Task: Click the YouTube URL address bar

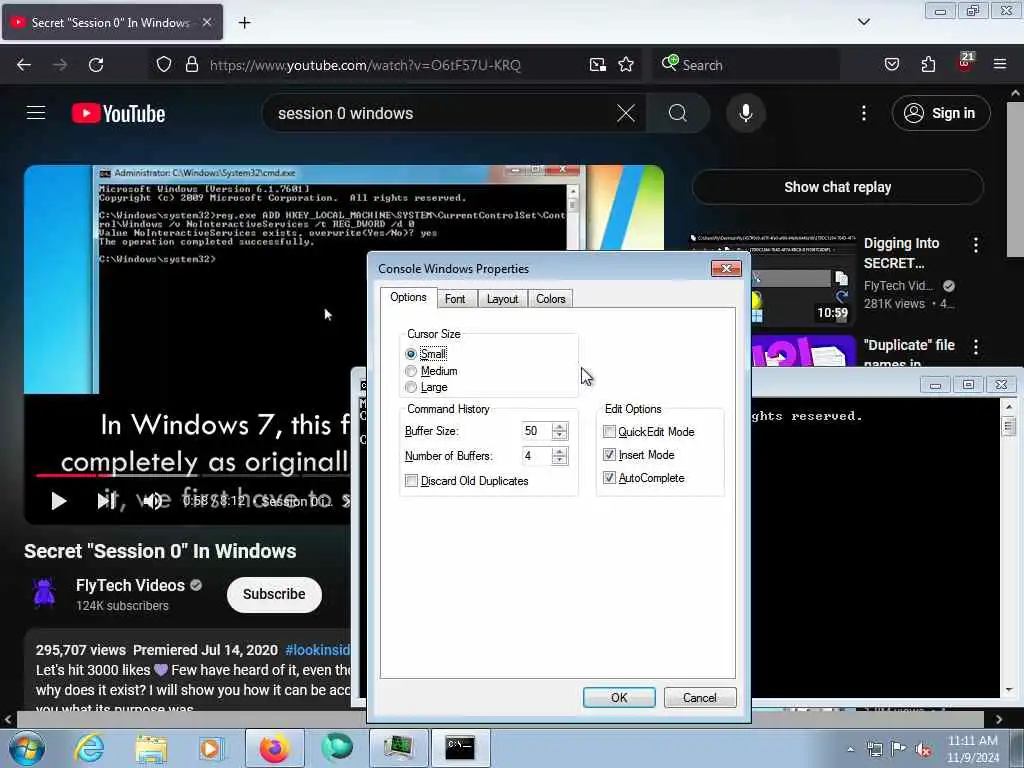Action: coord(365,65)
